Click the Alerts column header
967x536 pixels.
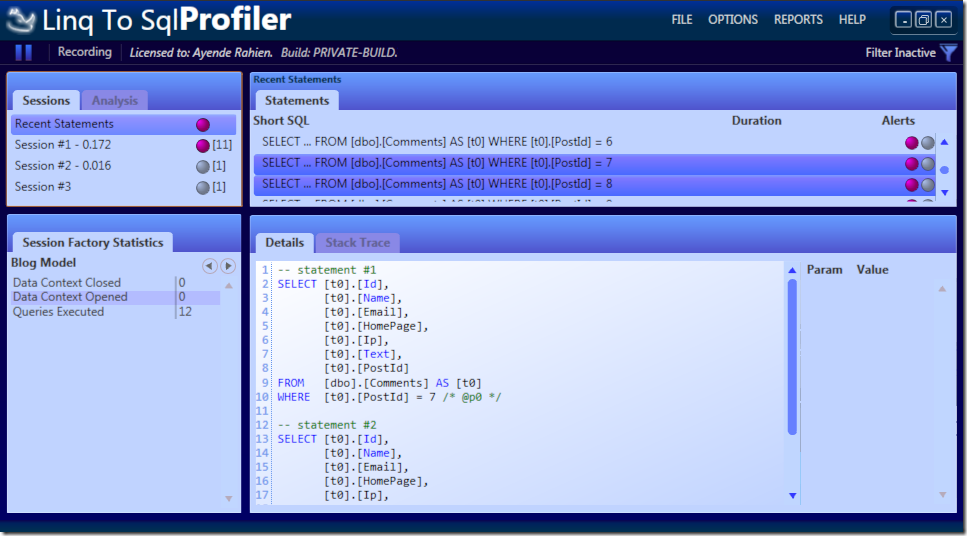click(898, 121)
